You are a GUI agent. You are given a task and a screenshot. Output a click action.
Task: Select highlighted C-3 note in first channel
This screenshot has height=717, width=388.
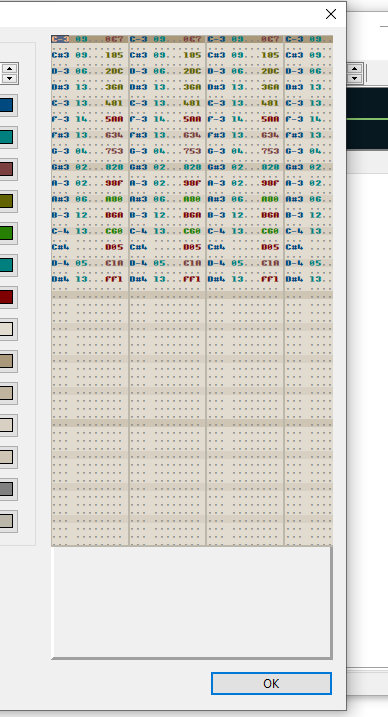[x=60, y=39]
